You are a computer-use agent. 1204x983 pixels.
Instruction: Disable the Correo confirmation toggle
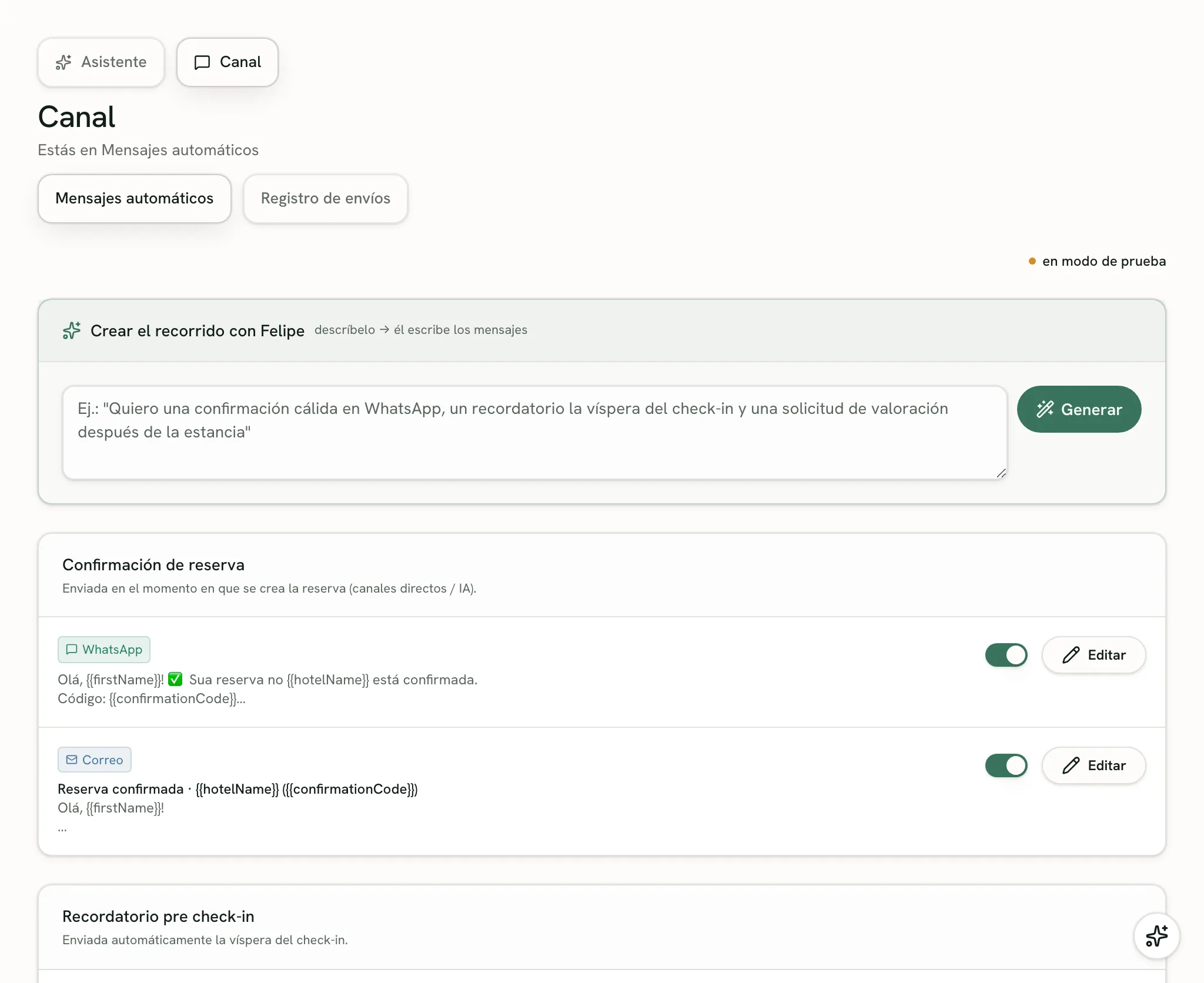point(1006,765)
